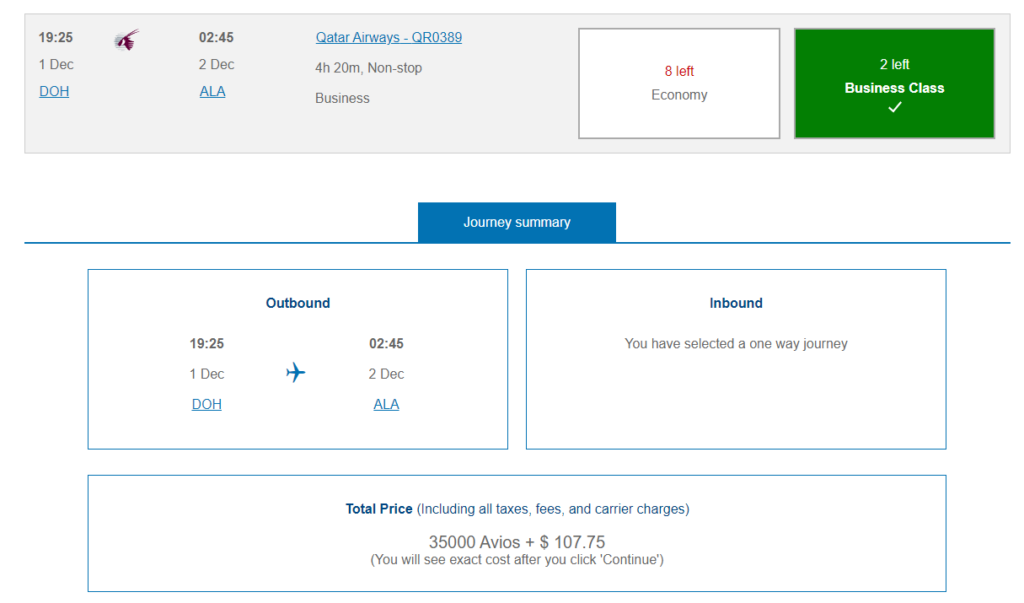Open the ALA airport link under Outbound
Image resolution: width=1024 pixels, height=603 pixels.
click(x=386, y=404)
